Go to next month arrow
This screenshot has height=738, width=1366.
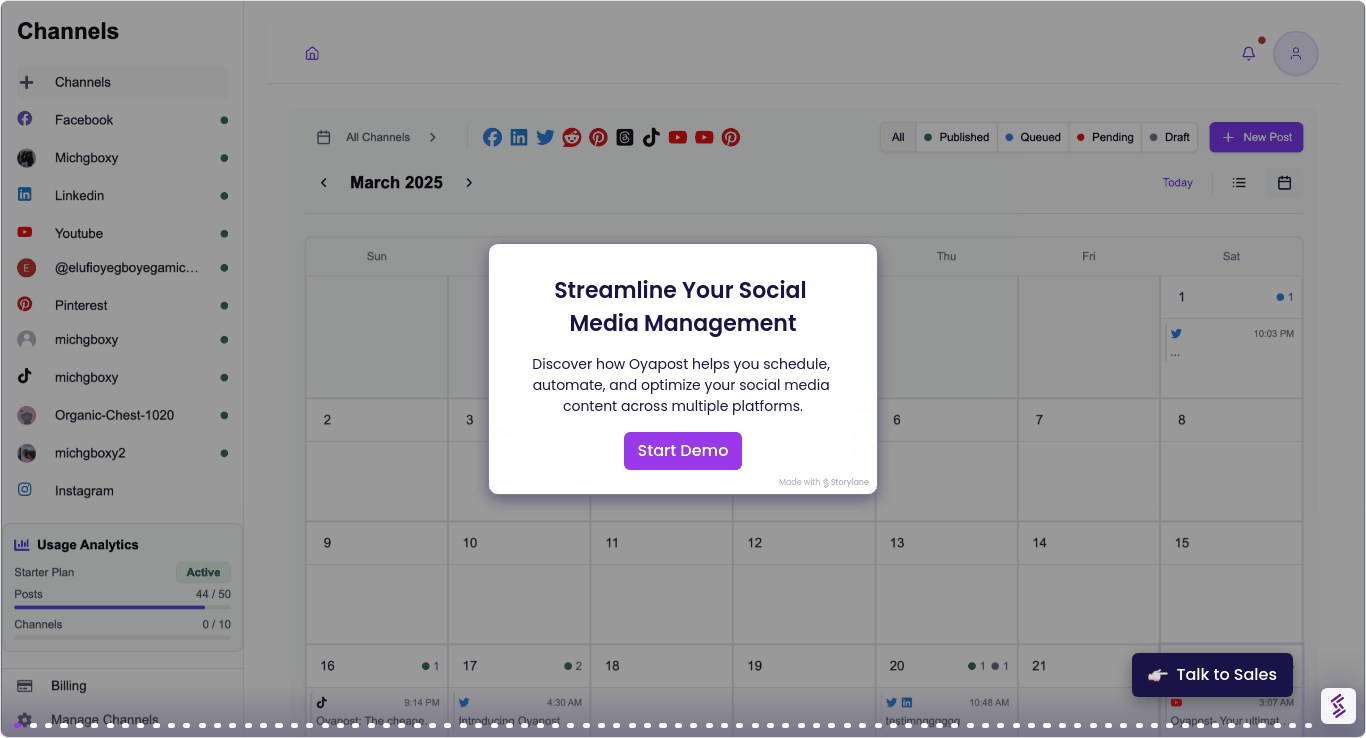[x=469, y=183]
